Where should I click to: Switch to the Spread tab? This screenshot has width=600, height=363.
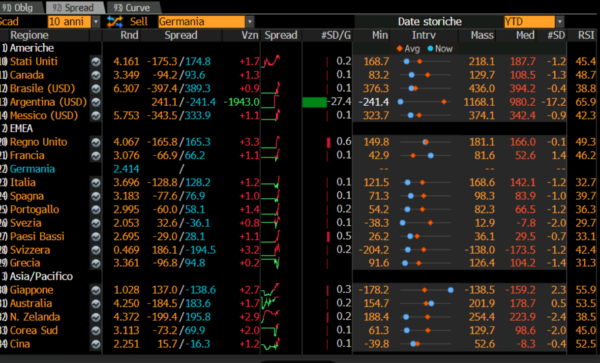point(75,7)
